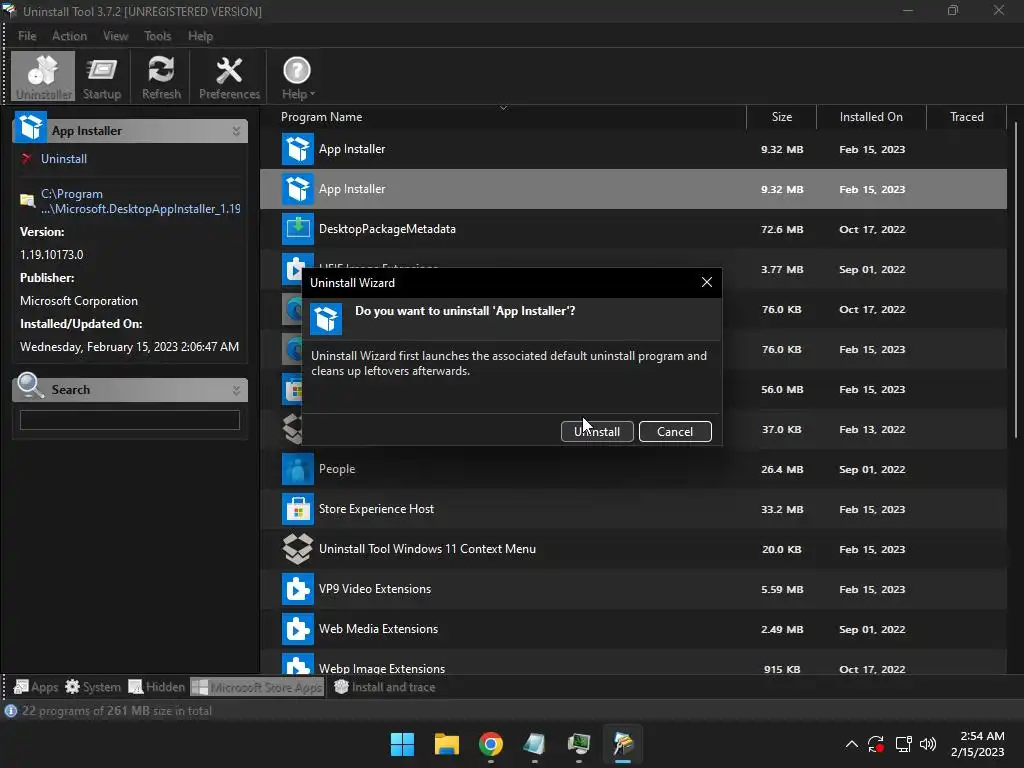Select the People app icon
The height and width of the screenshot is (768, 1024).
click(298, 469)
